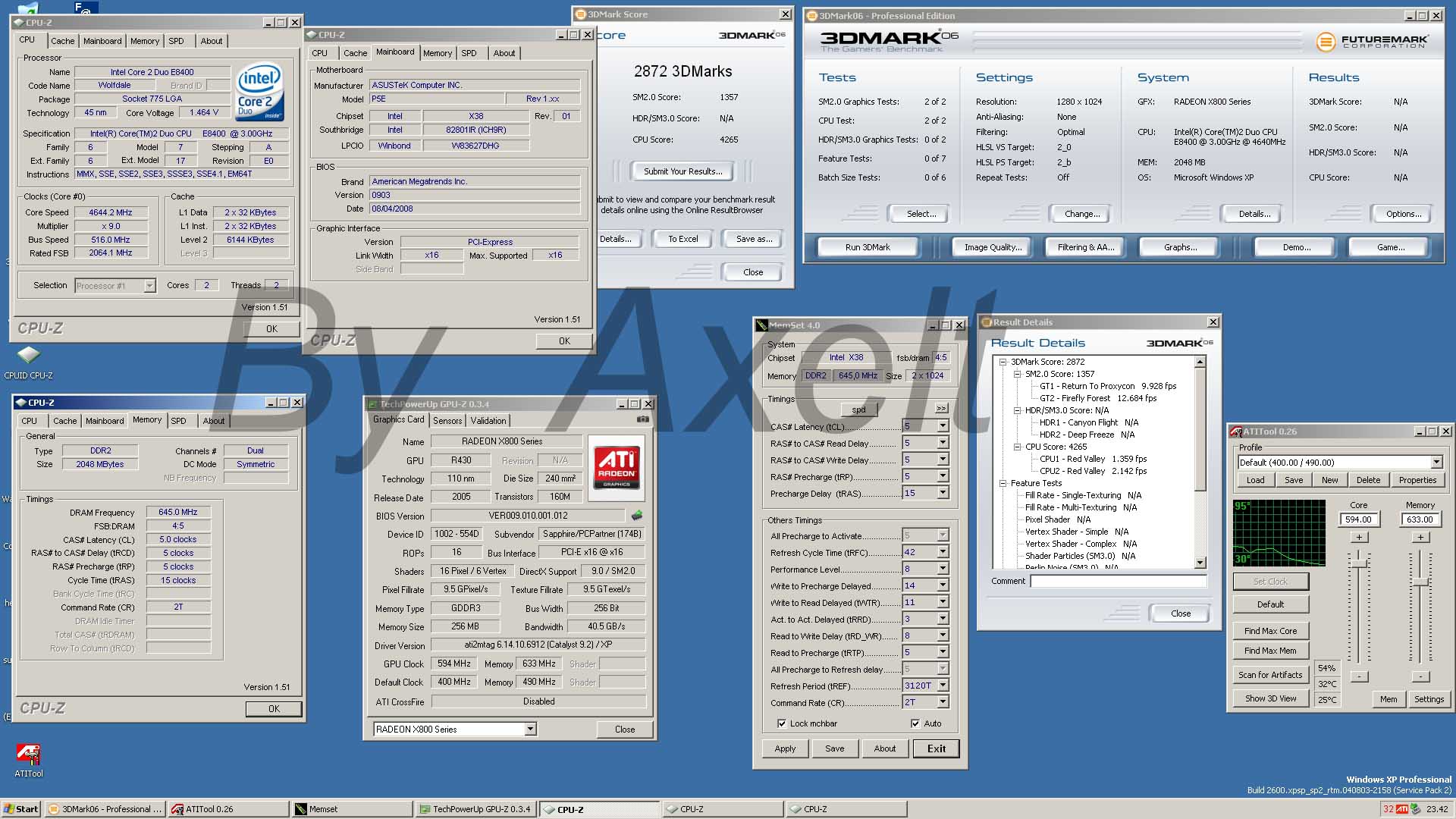This screenshot has height=819, width=1456.
Task: Open the RADEON X800 Series dropdown in GPU-Z
Action: coord(530,730)
